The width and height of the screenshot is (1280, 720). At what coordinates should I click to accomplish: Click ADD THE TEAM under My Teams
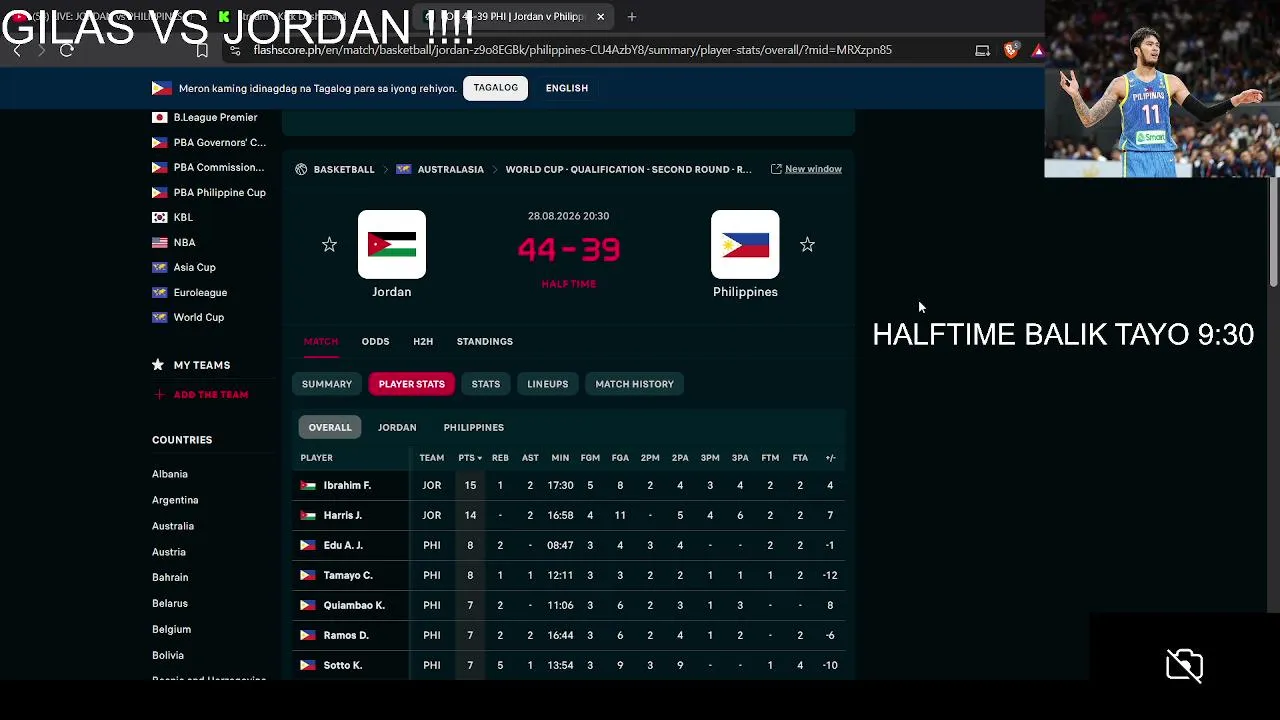(x=211, y=395)
